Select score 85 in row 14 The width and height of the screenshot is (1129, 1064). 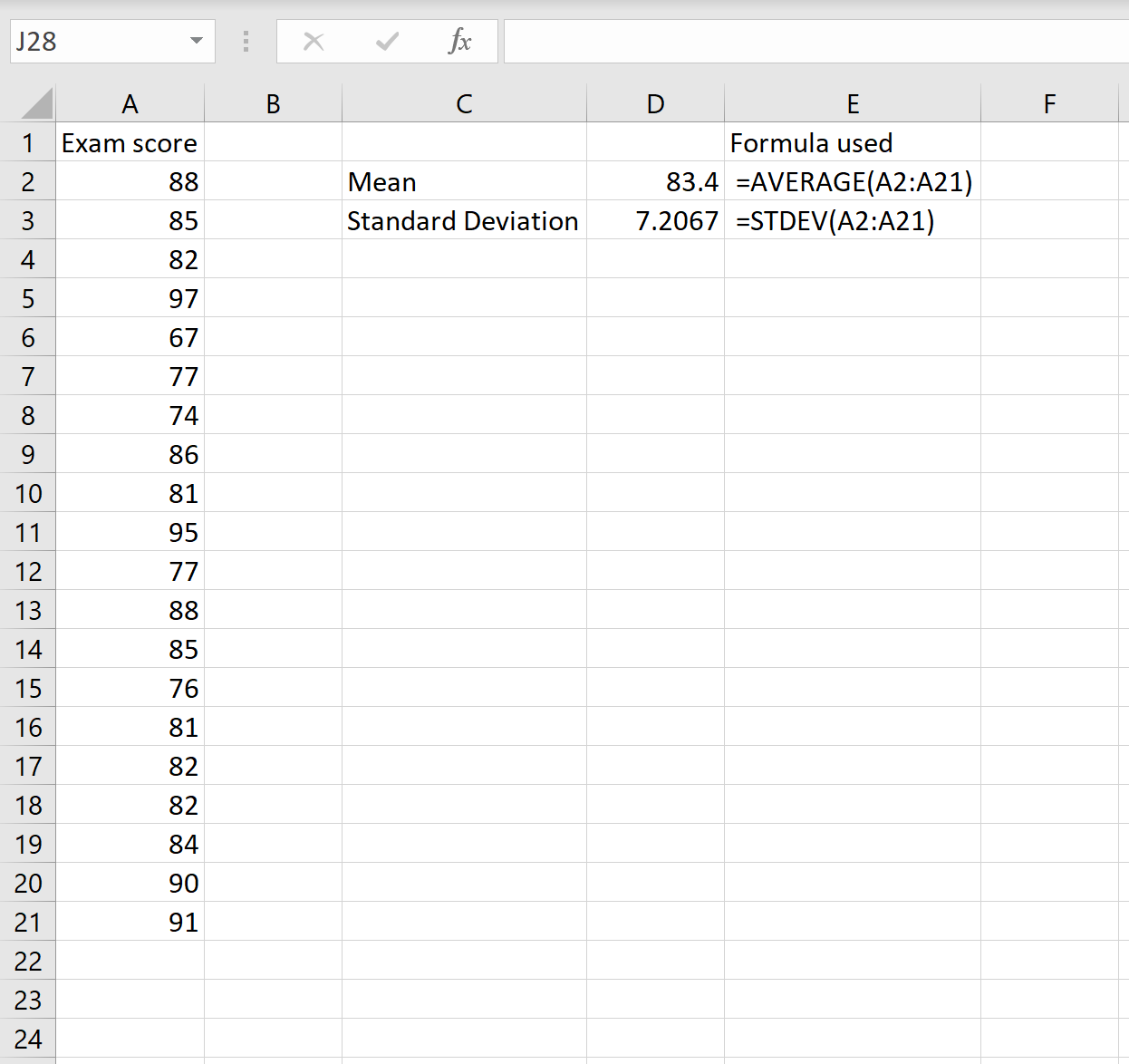tap(130, 650)
